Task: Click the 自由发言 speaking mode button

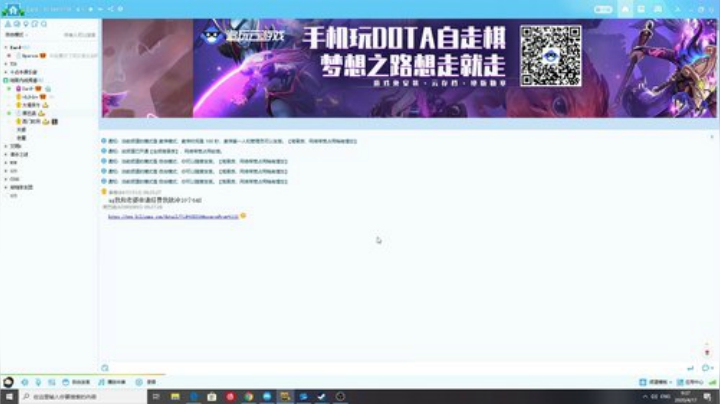Action: click(x=76, y=382)
